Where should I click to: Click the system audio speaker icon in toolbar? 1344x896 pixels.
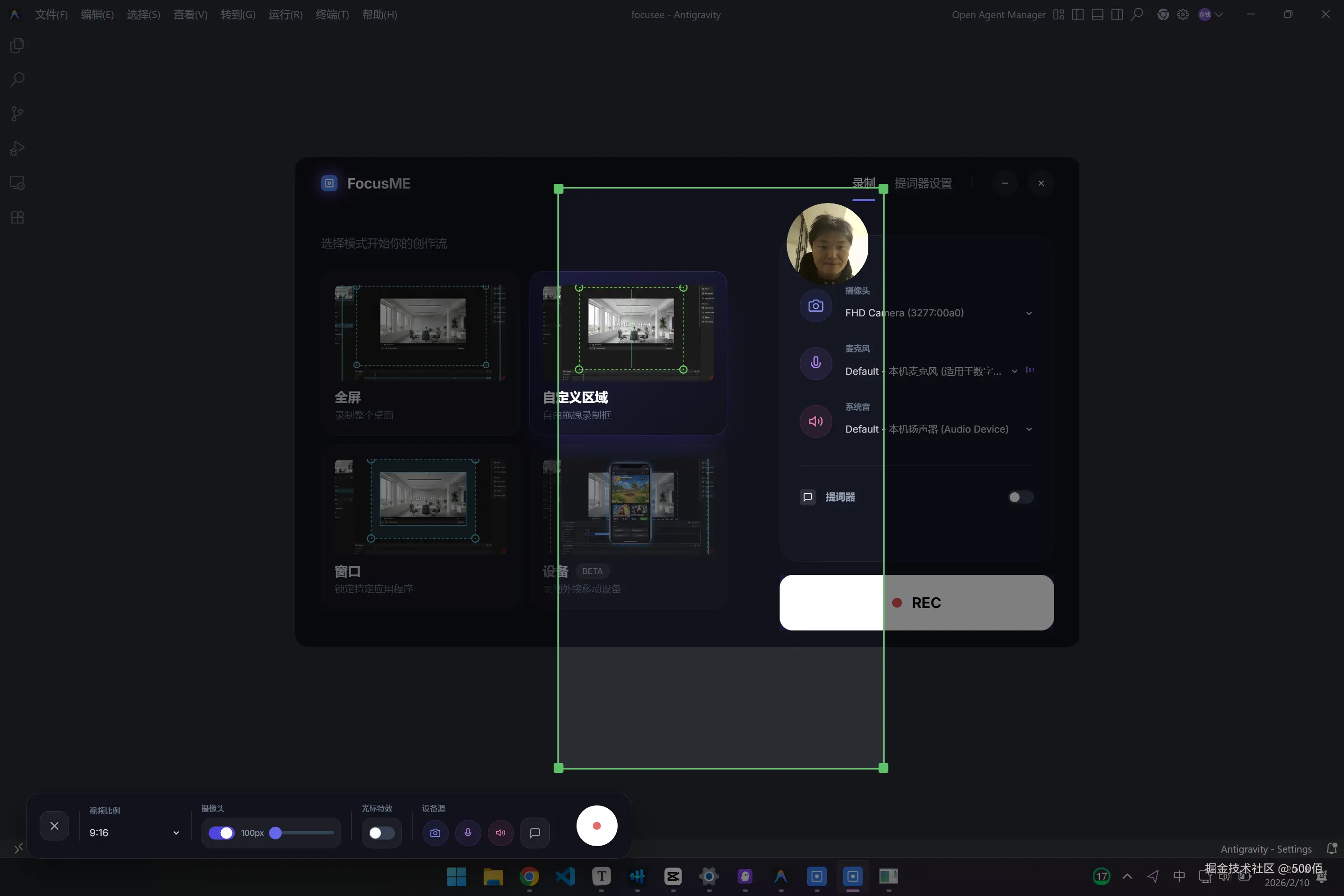point(501,833)
